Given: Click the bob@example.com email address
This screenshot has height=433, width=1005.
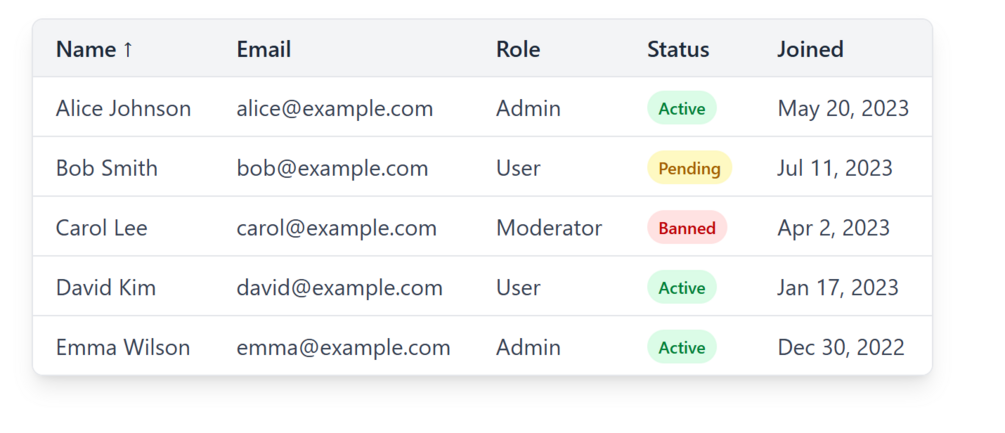Looking at the screenshot, I should [332, 168].
